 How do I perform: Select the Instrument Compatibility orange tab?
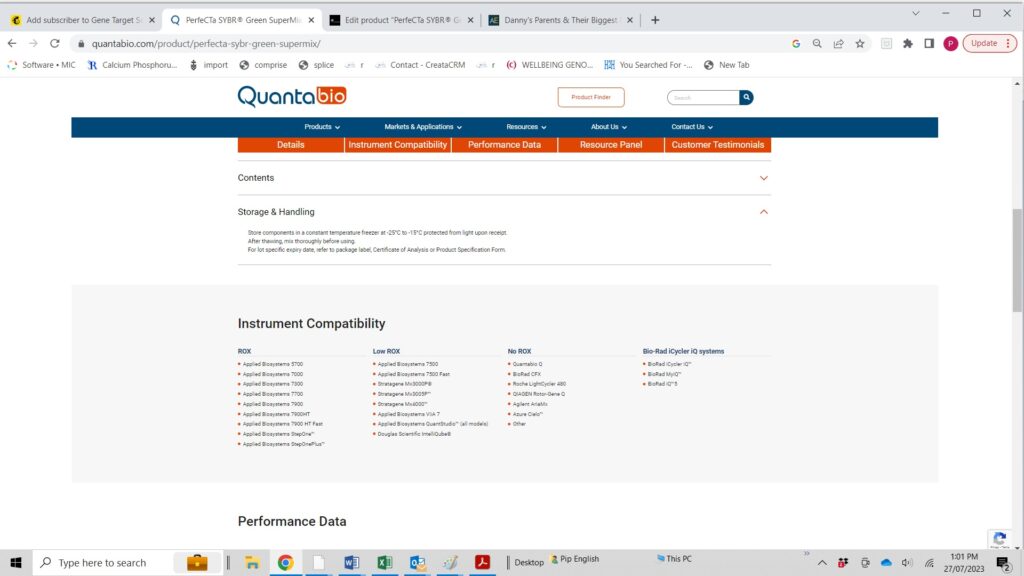coord(398,145)
